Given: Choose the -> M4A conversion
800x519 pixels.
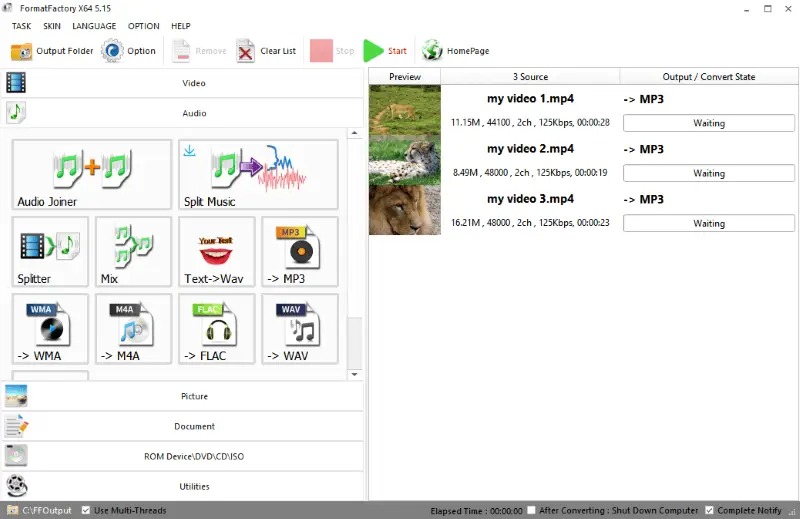Looking at the screenshot, I should pos(133,329).
